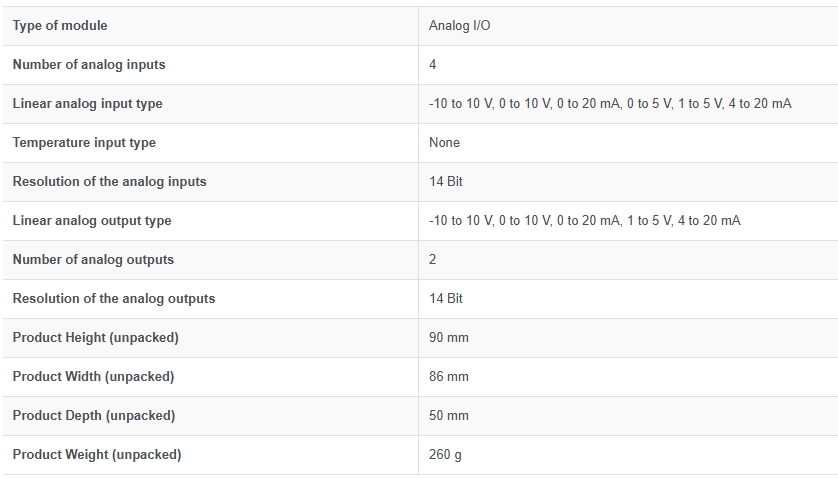Screen dimensions: 838x479
Task: Select the "None" temperature value
Action: [445, 143]
